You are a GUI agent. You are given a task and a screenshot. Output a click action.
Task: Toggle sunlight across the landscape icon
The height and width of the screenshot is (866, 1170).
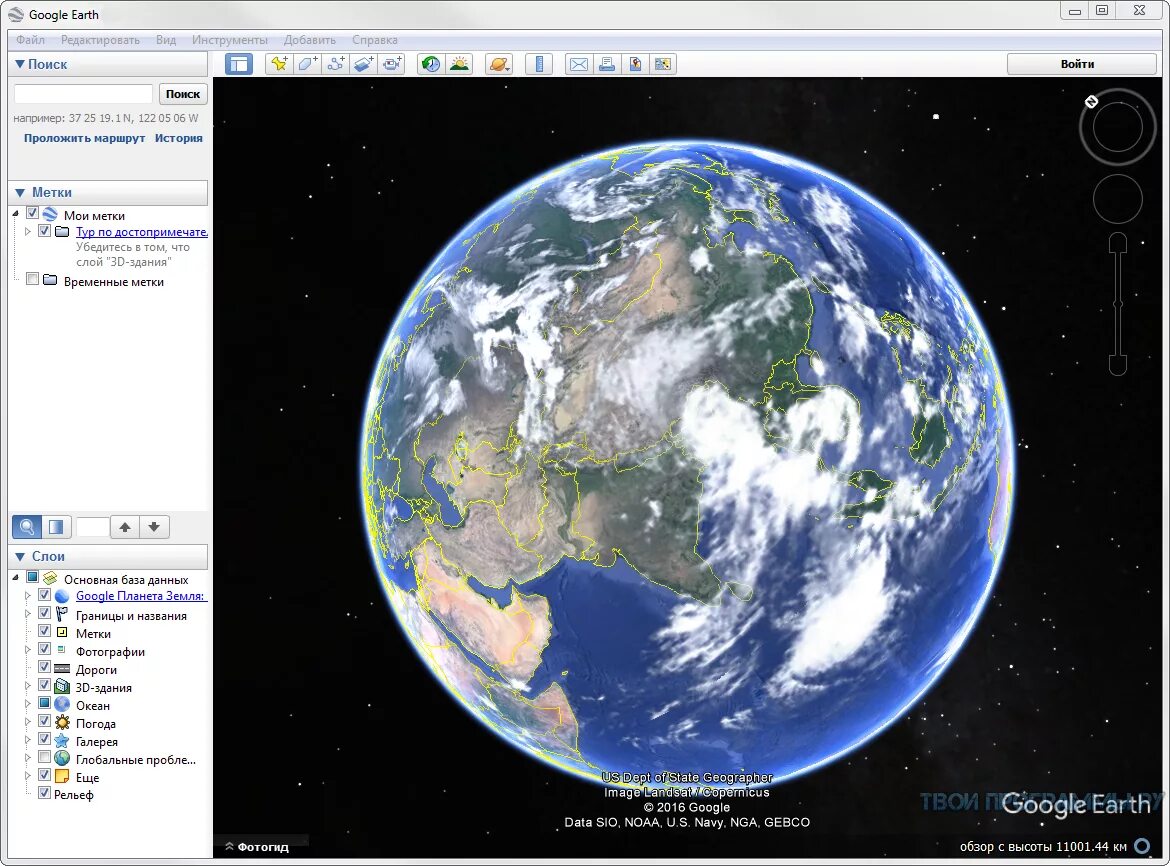point(460,64)
